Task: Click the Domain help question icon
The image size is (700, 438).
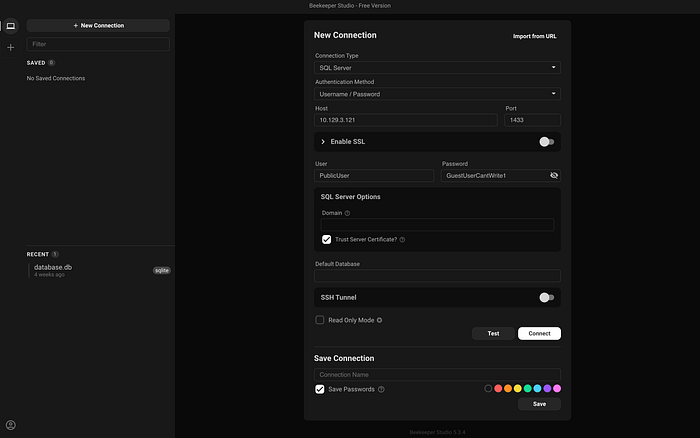Action: (347, 213)
